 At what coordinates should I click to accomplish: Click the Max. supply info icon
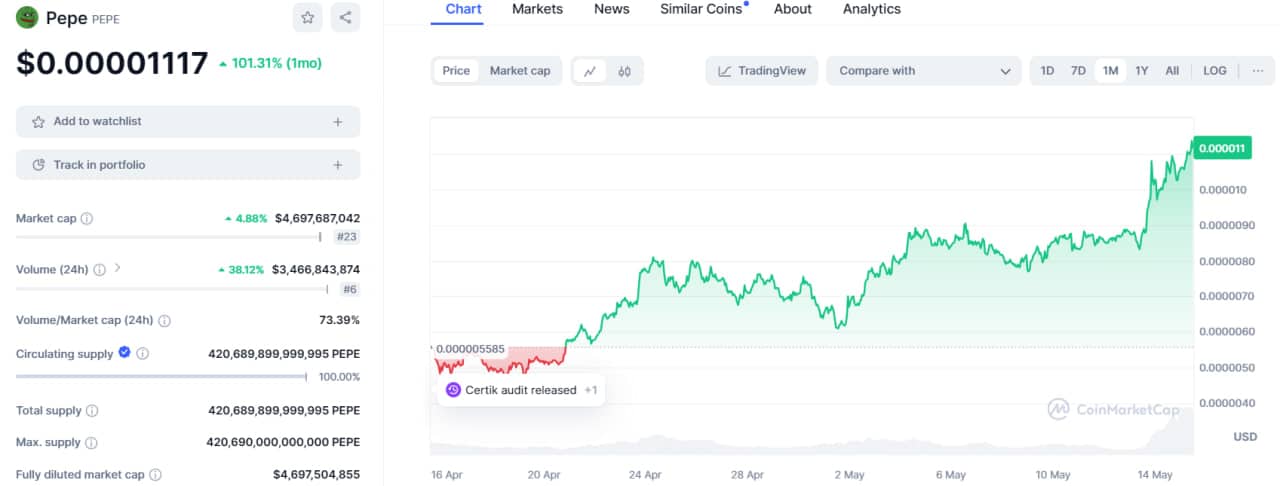point(92,443)
